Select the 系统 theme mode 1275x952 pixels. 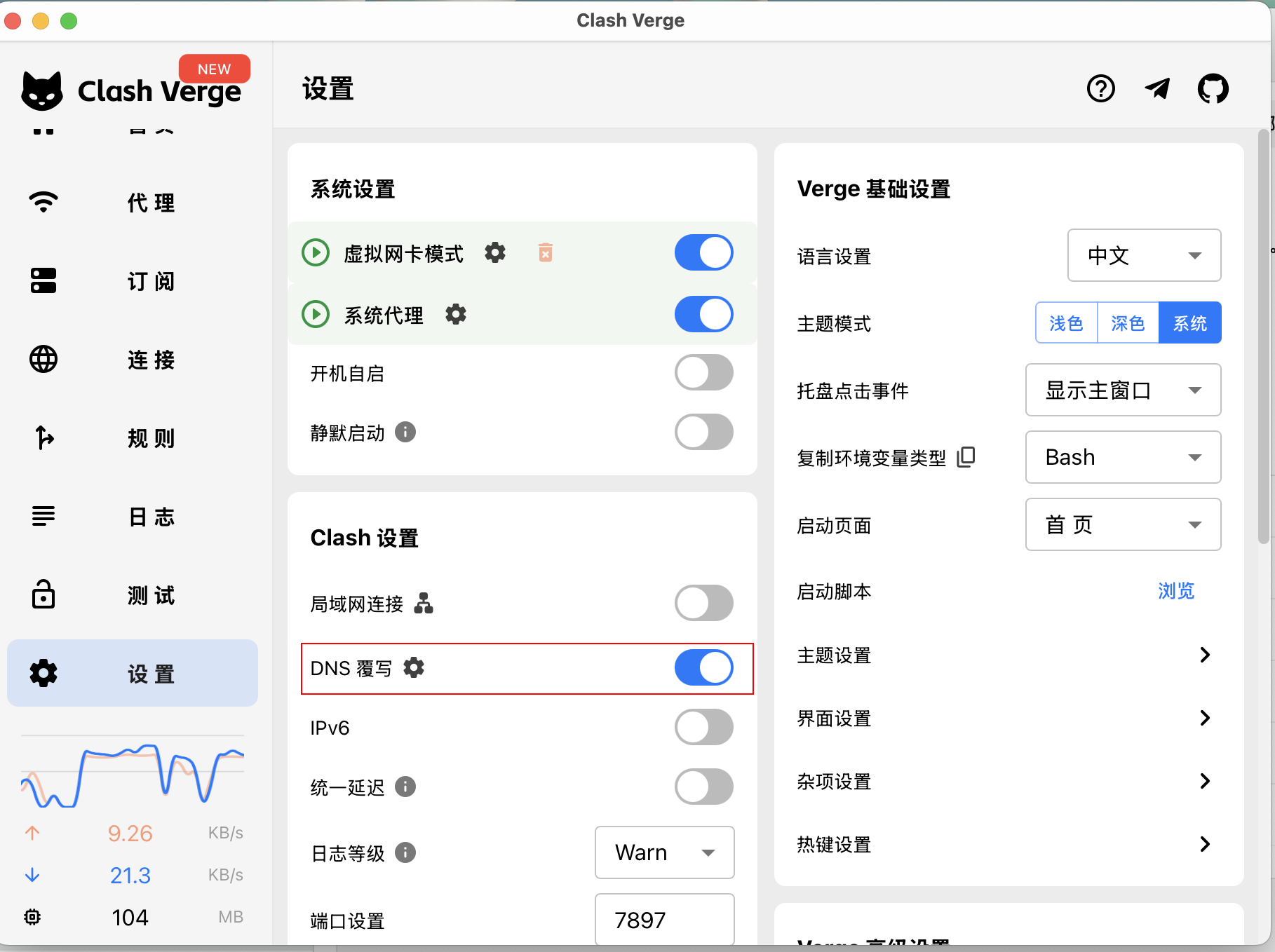[x=1190, y=322]
